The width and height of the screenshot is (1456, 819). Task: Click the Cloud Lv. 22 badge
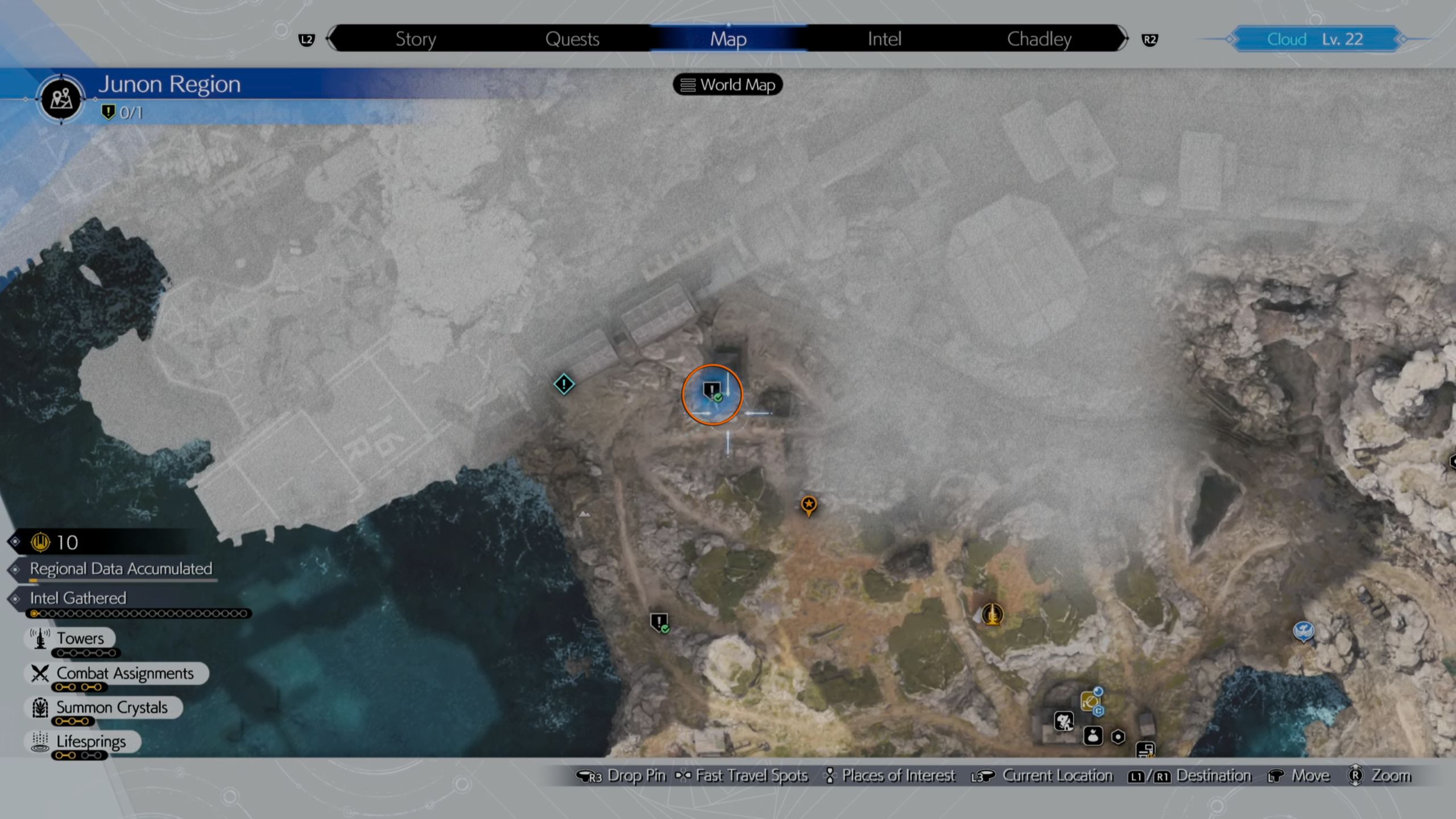click(1315, 39)
